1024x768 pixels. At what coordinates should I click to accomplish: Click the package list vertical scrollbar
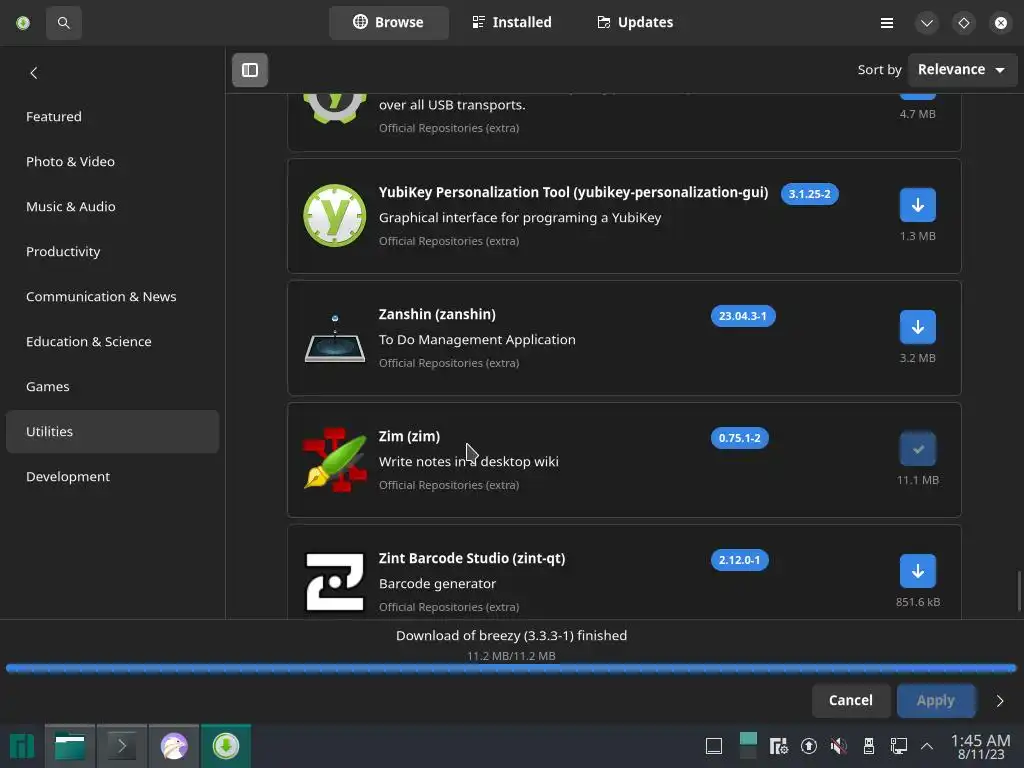[1019, 592]
